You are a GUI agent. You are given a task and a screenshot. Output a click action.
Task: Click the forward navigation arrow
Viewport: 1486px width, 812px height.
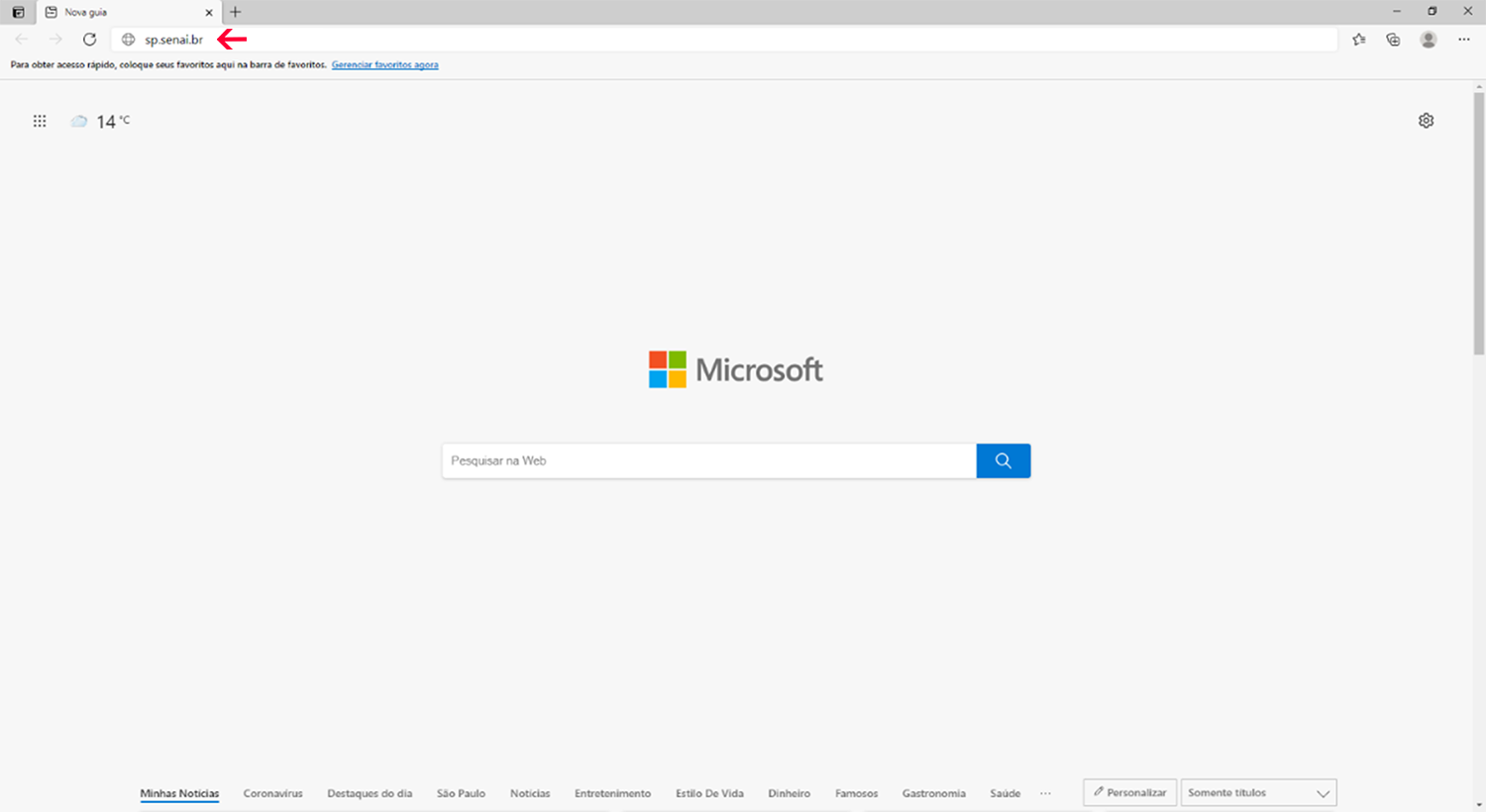coord(55,40)
